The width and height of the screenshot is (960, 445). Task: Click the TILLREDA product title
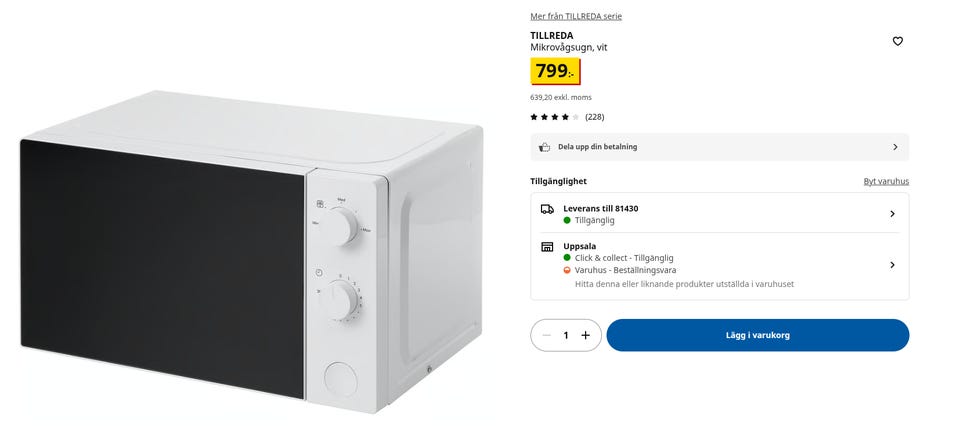[552, 36]
